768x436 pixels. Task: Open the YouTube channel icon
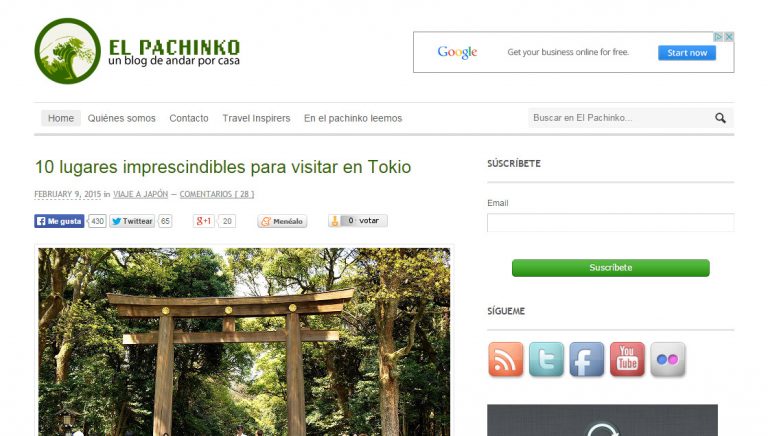pos(627,360)
